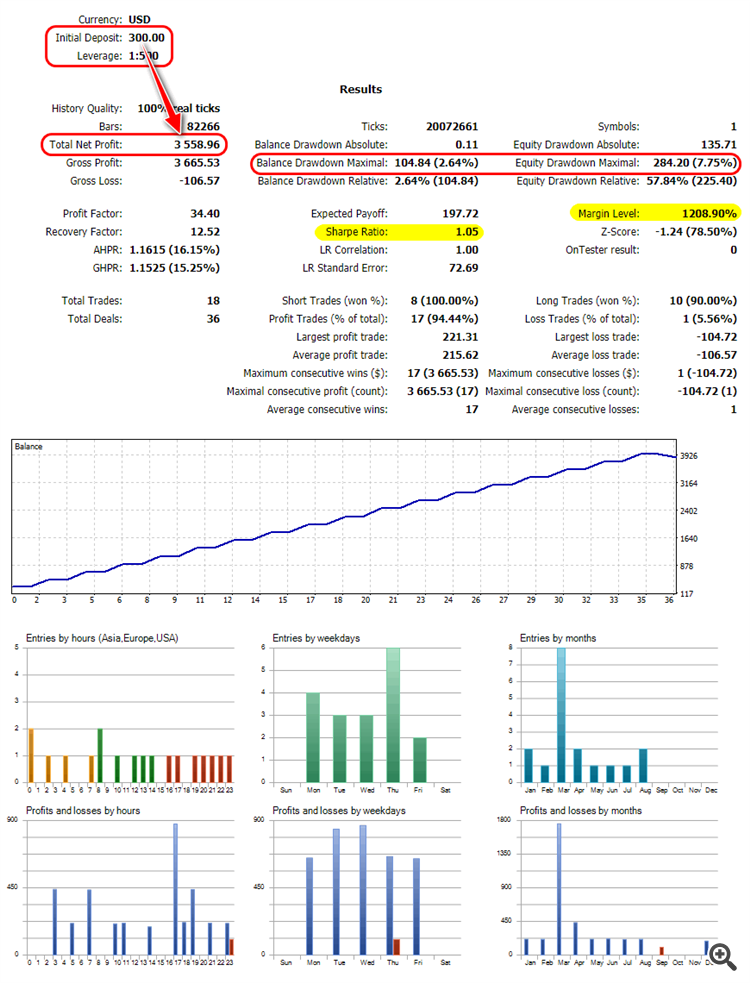
Task: Click the Currency value USD
Action: coord(139,19)
